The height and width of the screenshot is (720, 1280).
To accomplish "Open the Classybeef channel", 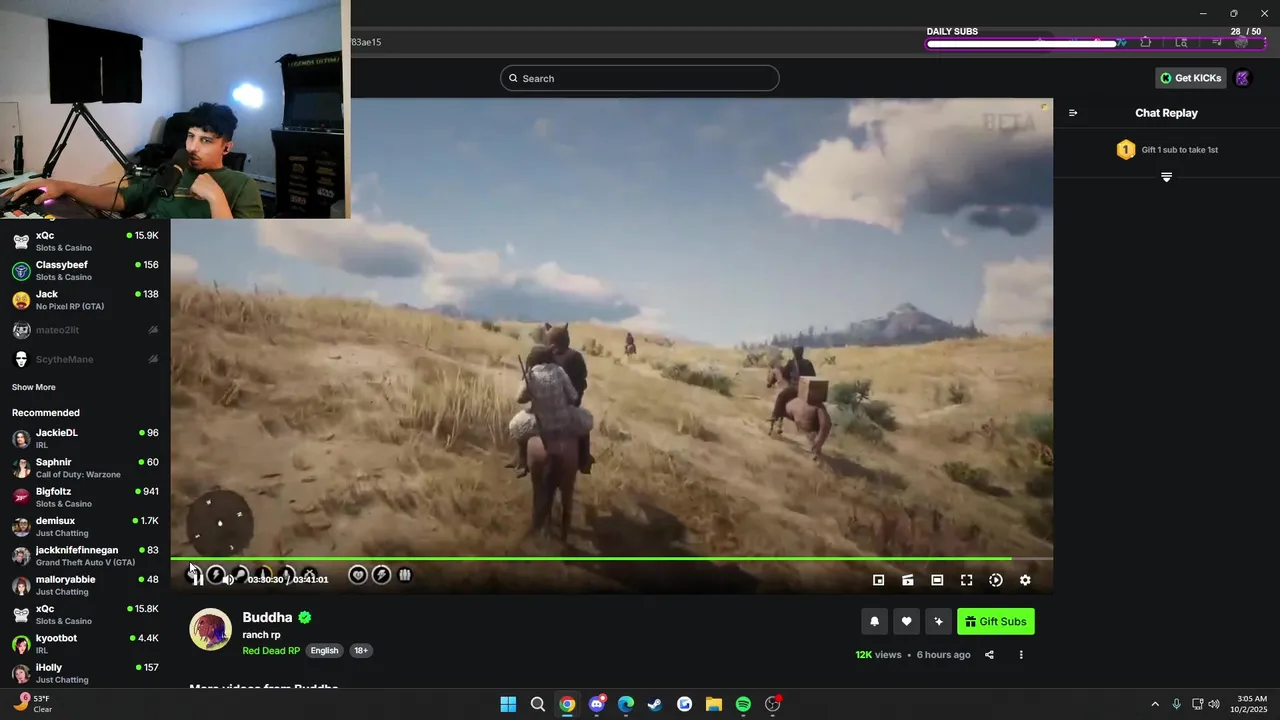I will 85,270.
